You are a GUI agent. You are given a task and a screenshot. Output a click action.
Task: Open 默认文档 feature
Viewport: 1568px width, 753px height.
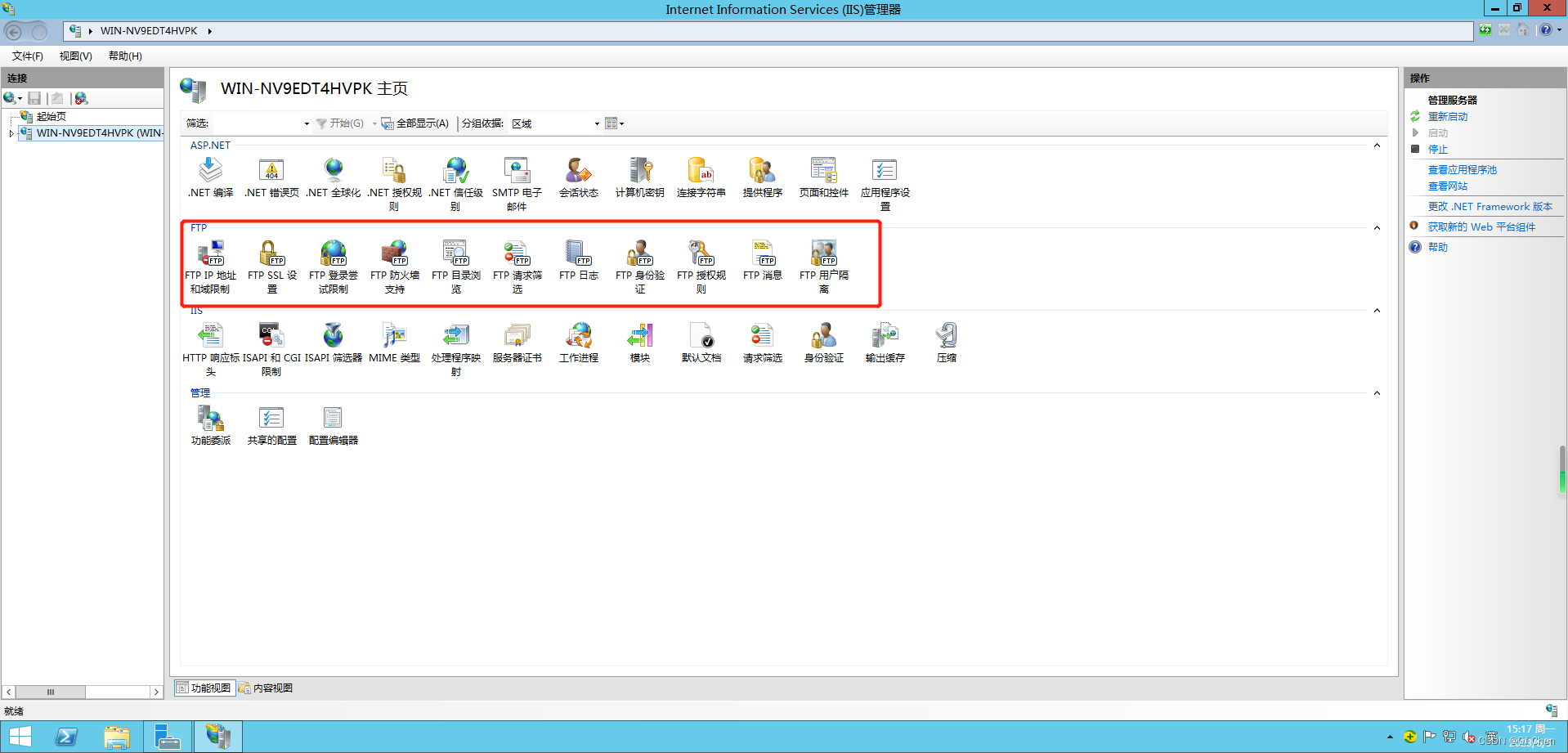(701, 343)
